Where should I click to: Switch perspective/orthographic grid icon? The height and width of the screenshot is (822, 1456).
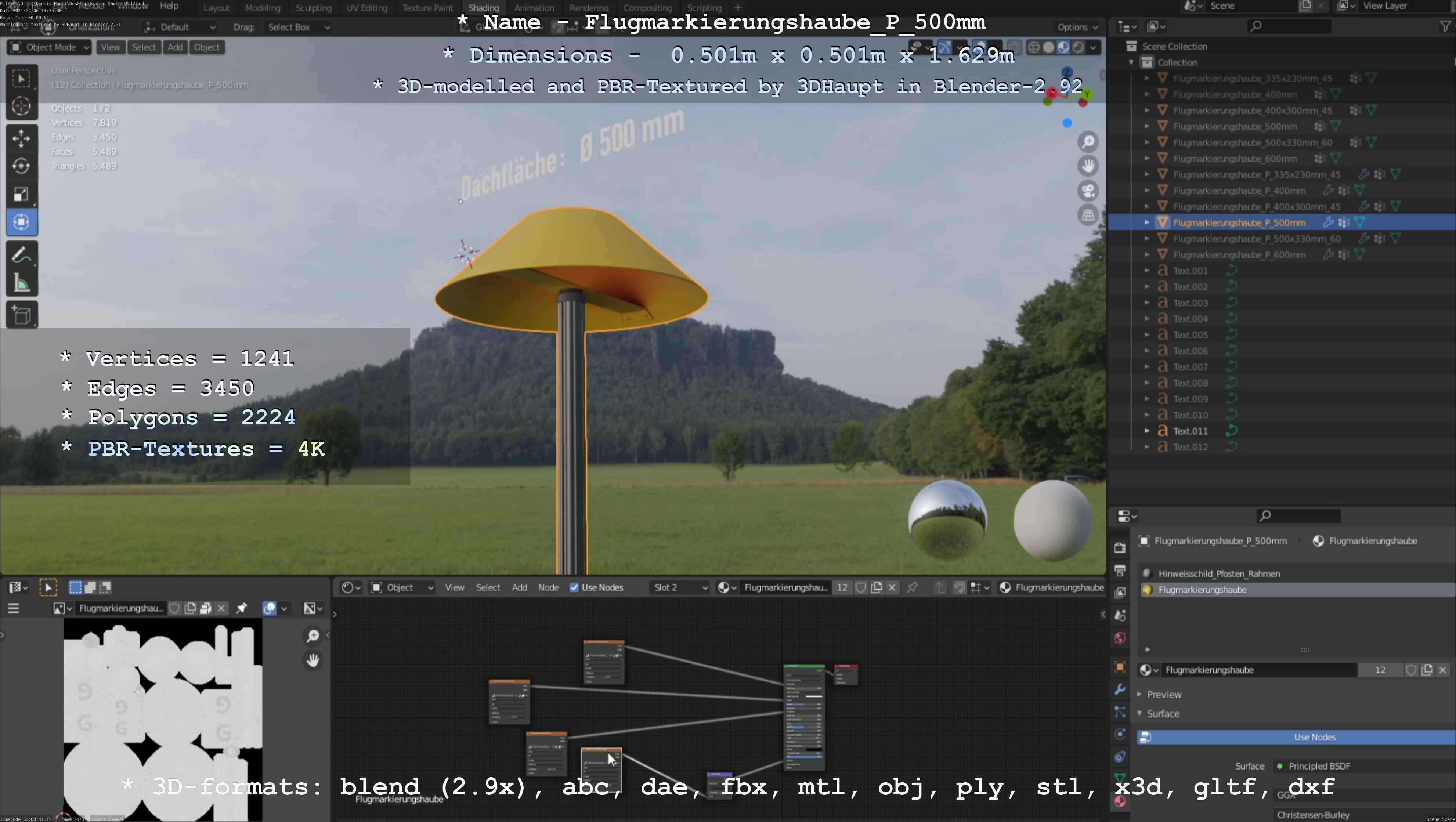click(1088, 215)
